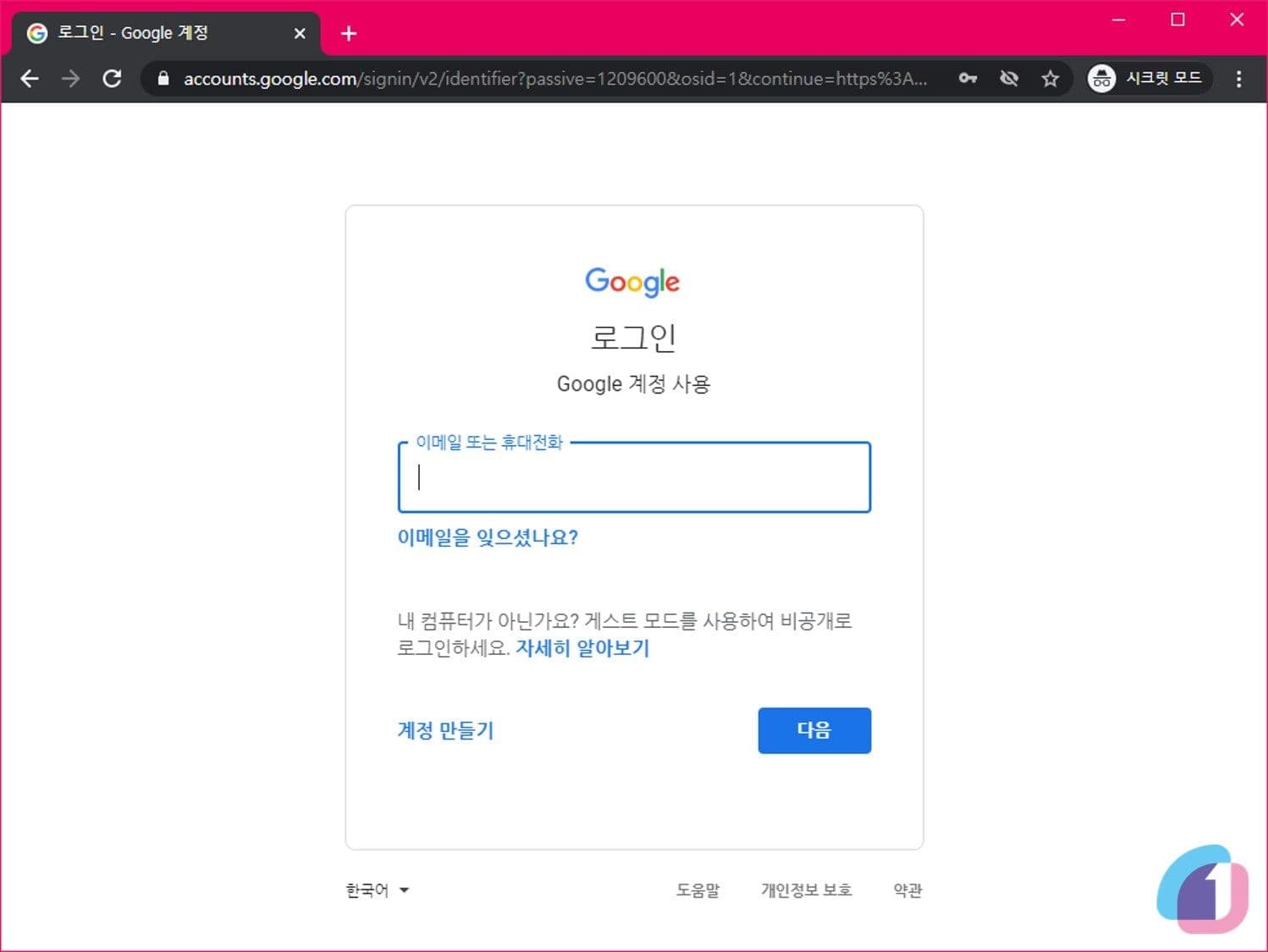Open a new tab with plus button
Image resolution: width=1268 pixels, height=952 pixels.
[349, 33]
